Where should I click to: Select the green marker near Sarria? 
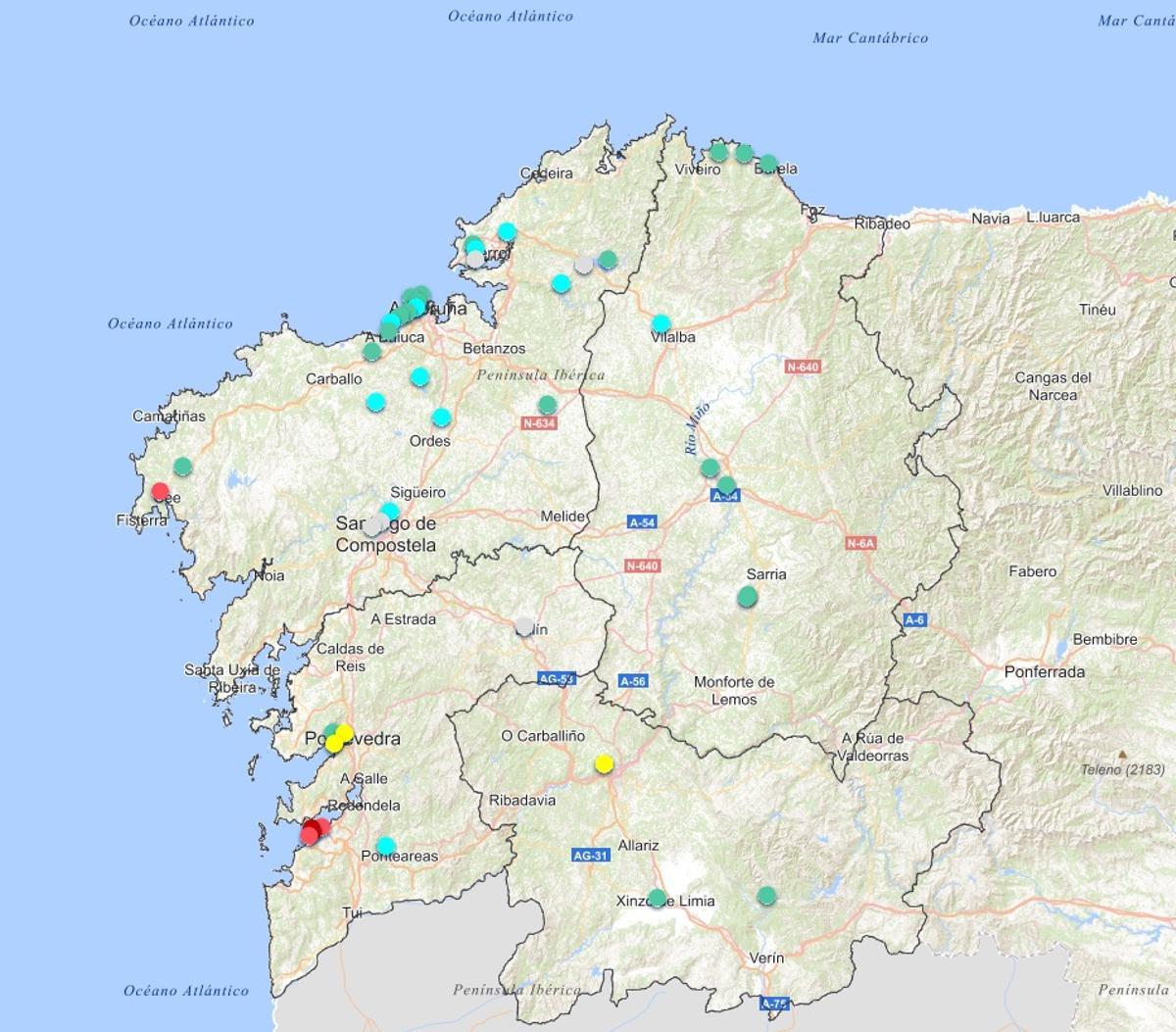pos(746,596)
